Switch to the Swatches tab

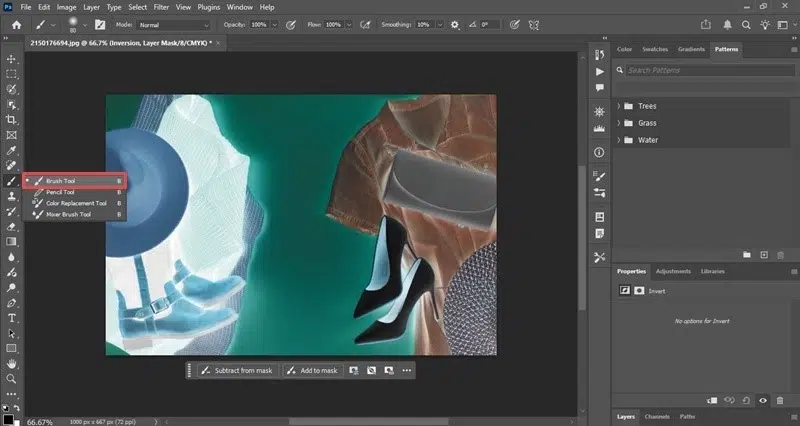coord(654,49)
